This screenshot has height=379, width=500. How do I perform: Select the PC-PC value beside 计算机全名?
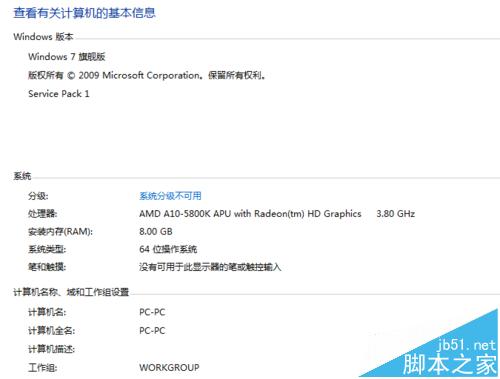pyautogui.click(x=152, y=331)
